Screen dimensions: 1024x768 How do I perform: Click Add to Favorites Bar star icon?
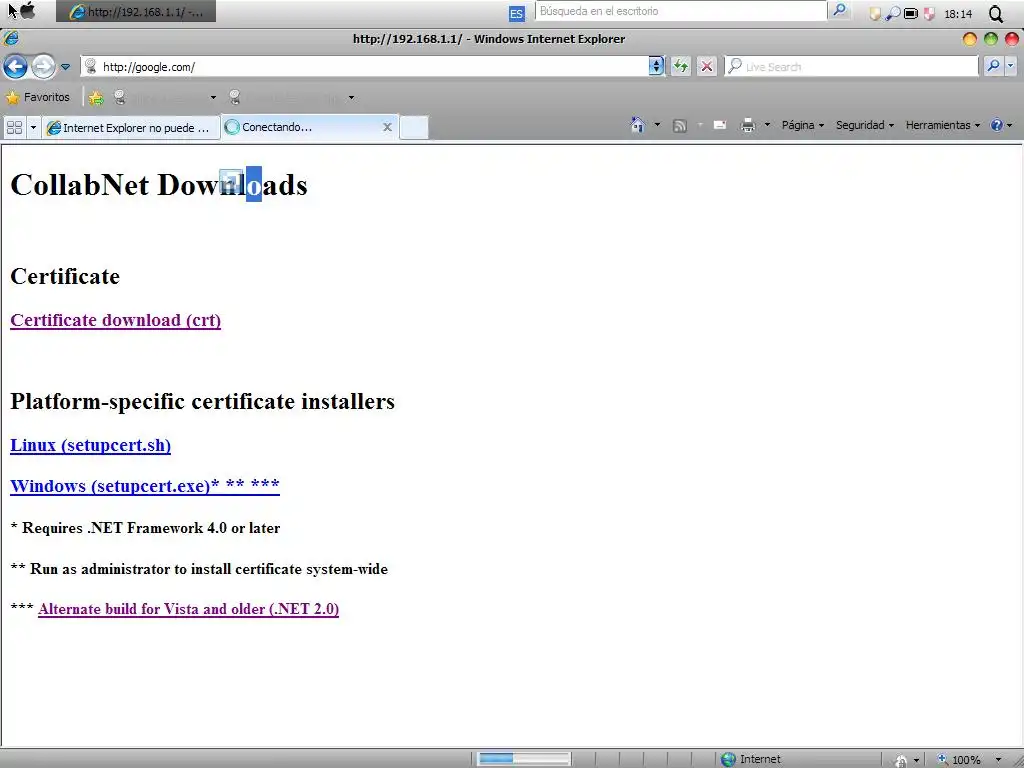click(x=96, y=97)
